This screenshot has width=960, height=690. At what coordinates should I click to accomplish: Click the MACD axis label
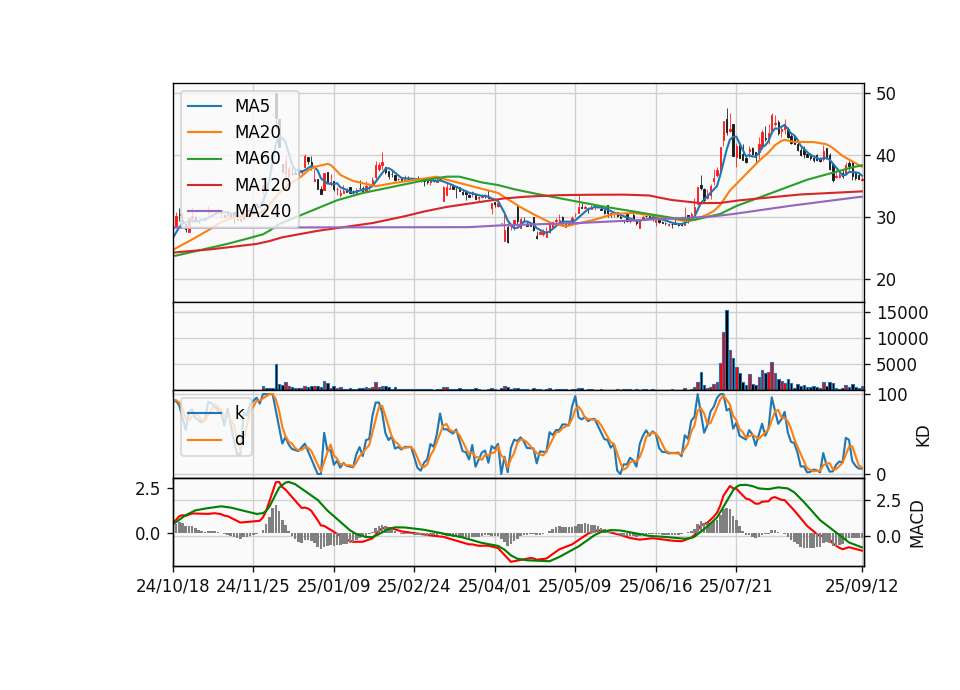pos(917,524)
